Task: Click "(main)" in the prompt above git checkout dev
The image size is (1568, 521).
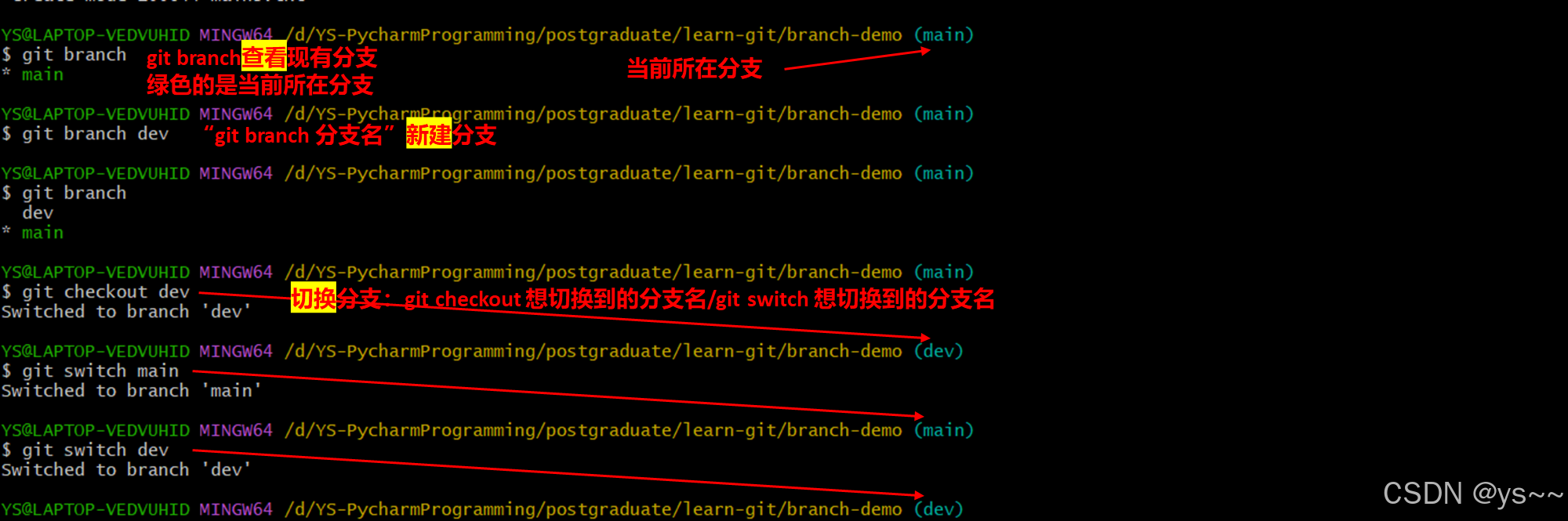Action: 944,272
